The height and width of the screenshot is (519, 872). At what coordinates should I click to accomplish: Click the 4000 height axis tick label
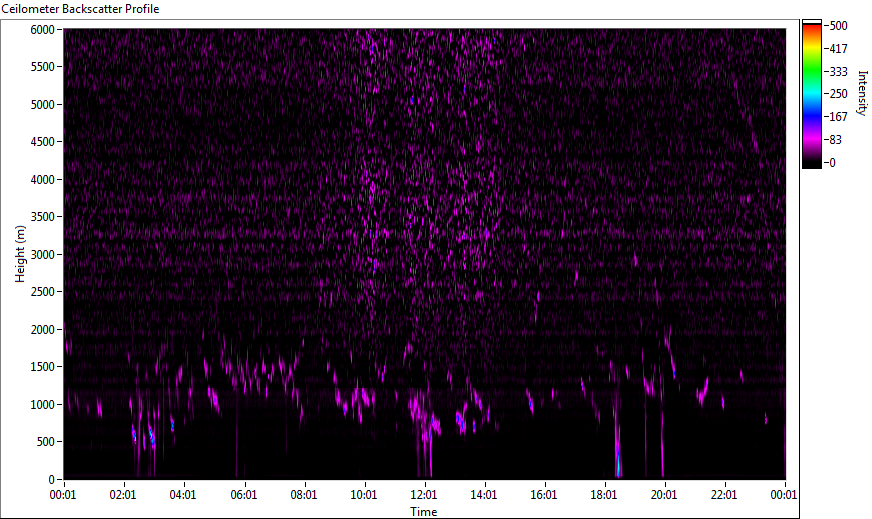[42, 180]
